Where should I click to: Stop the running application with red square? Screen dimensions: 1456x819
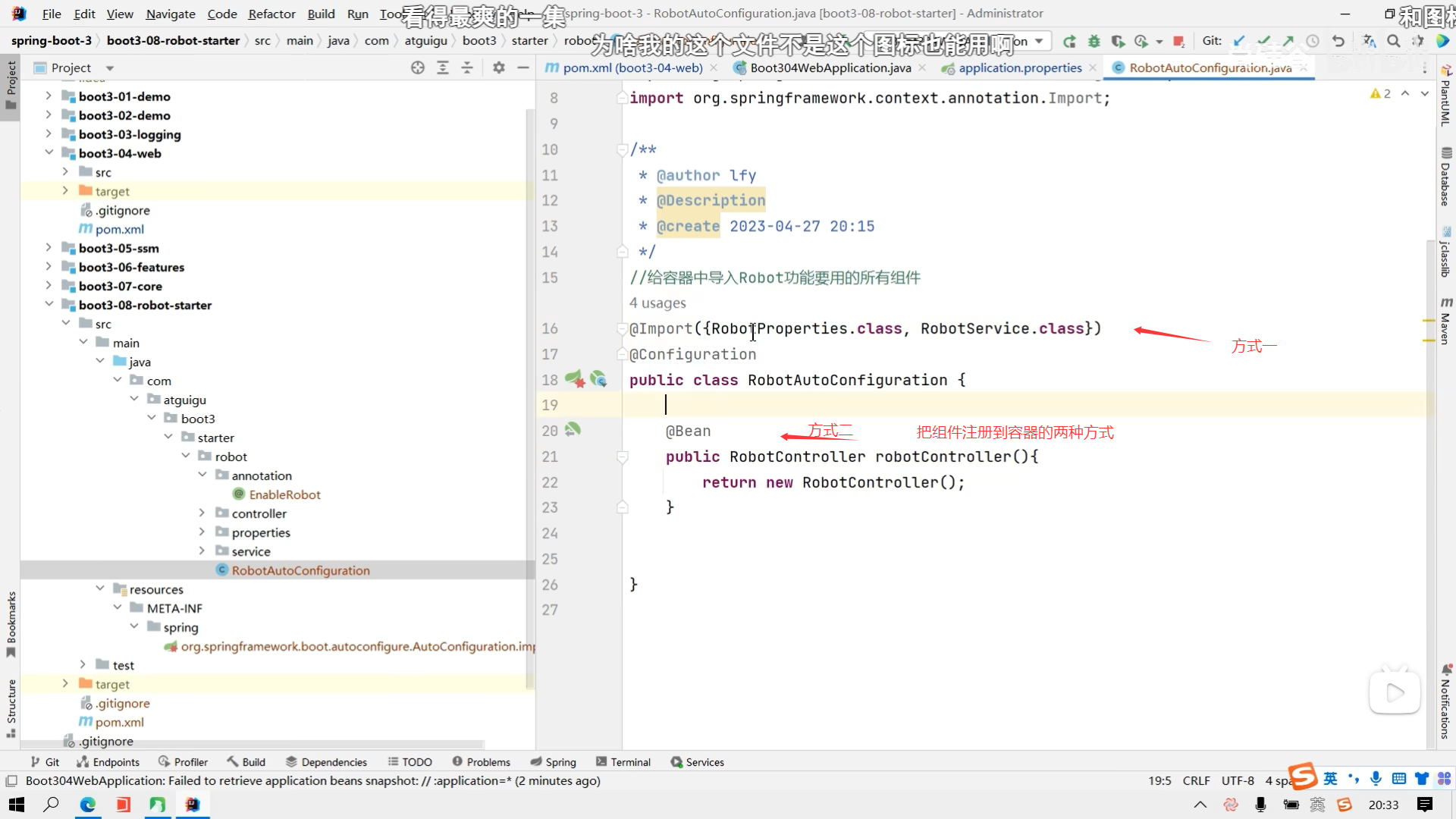click(1178, 41)
